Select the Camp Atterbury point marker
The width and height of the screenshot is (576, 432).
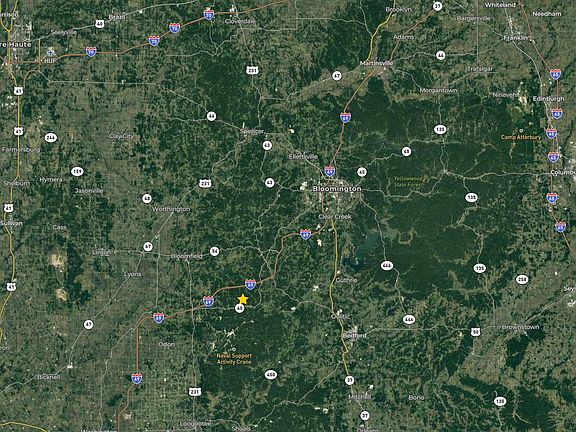coord(521,131)
